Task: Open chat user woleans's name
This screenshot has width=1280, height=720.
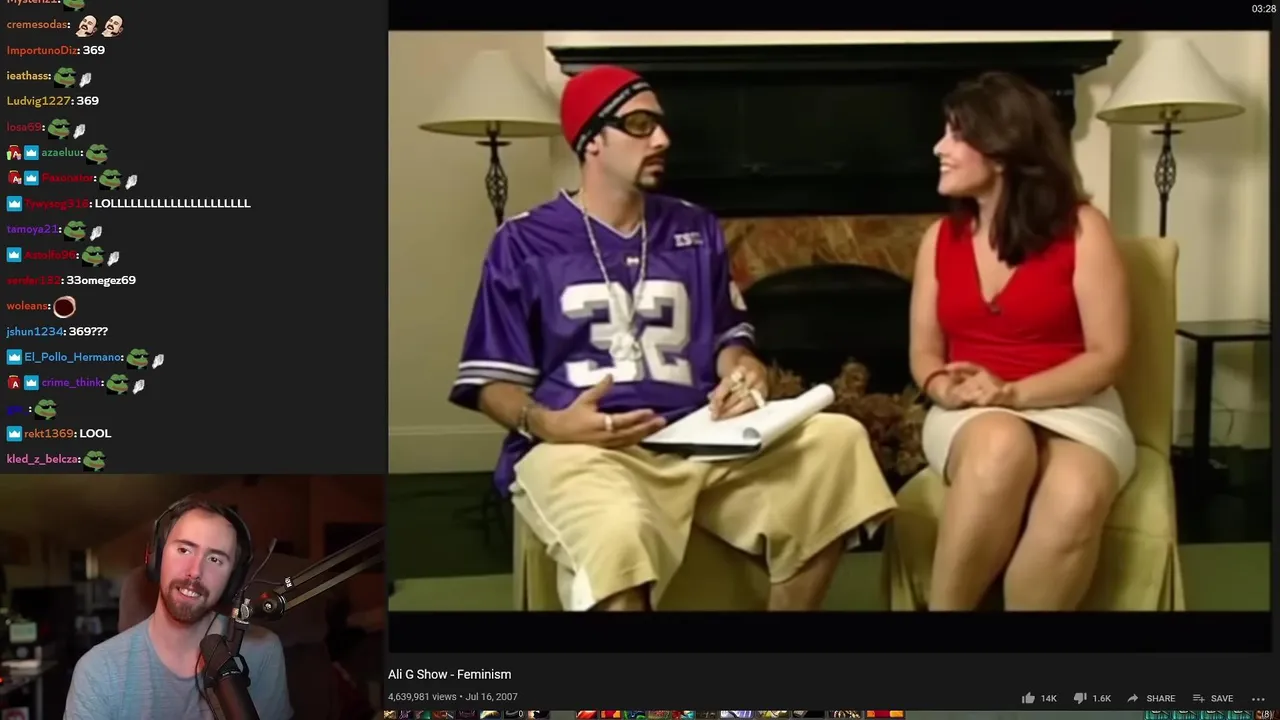Action: tap(27, 306)
